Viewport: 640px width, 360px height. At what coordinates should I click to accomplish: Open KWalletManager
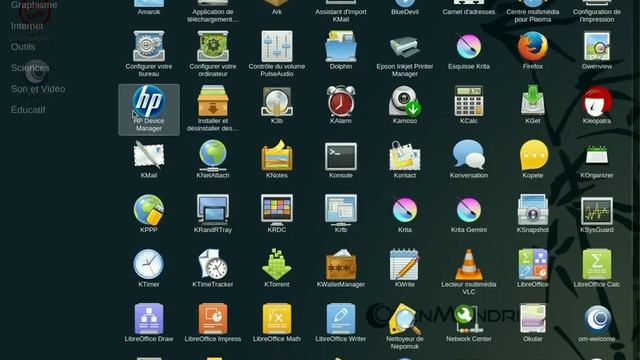tap(341, 269)
